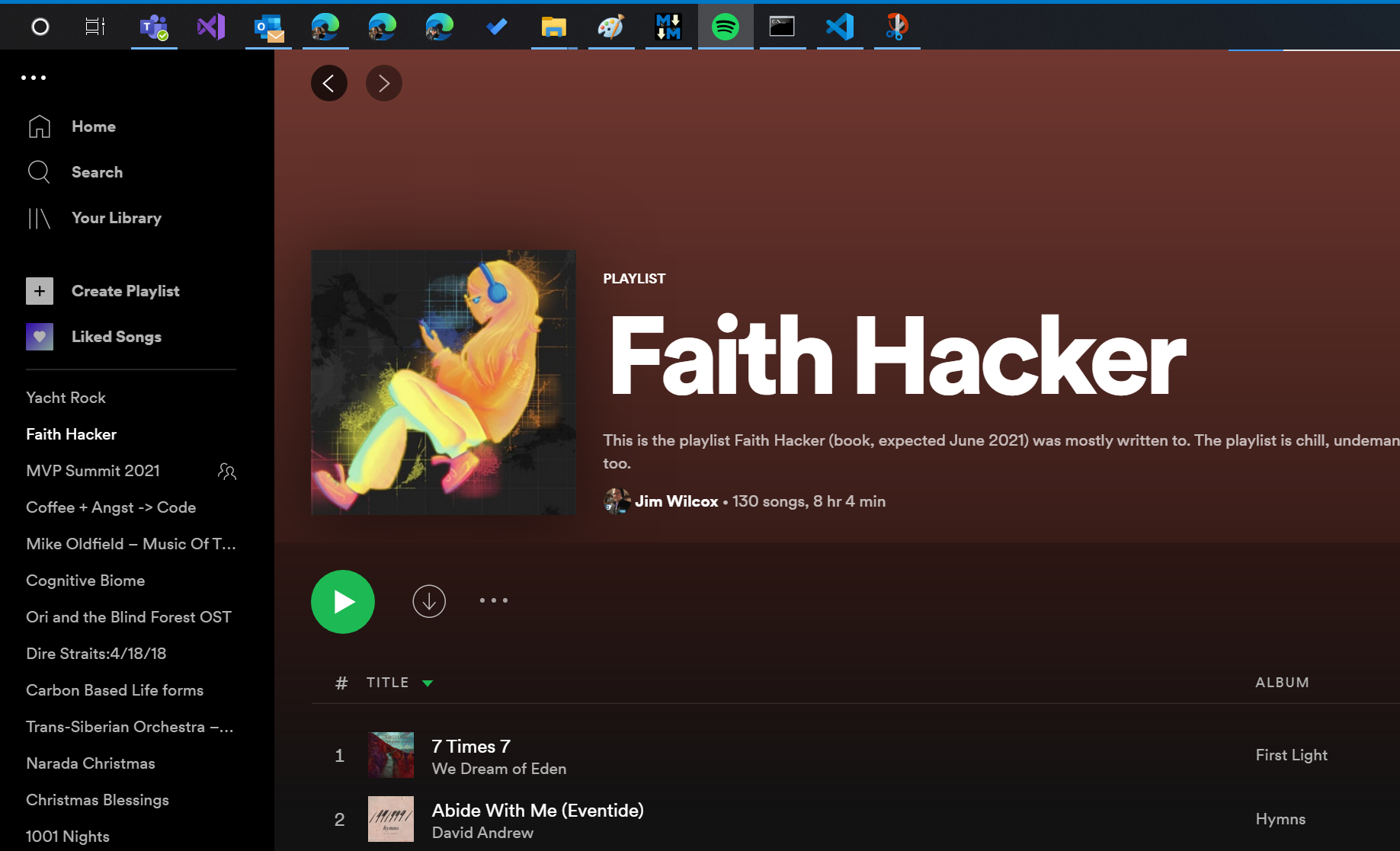Viewport: 1400px width, 851px height.
Task: Click the Windows Cortana circle icon
Action: 40,27
